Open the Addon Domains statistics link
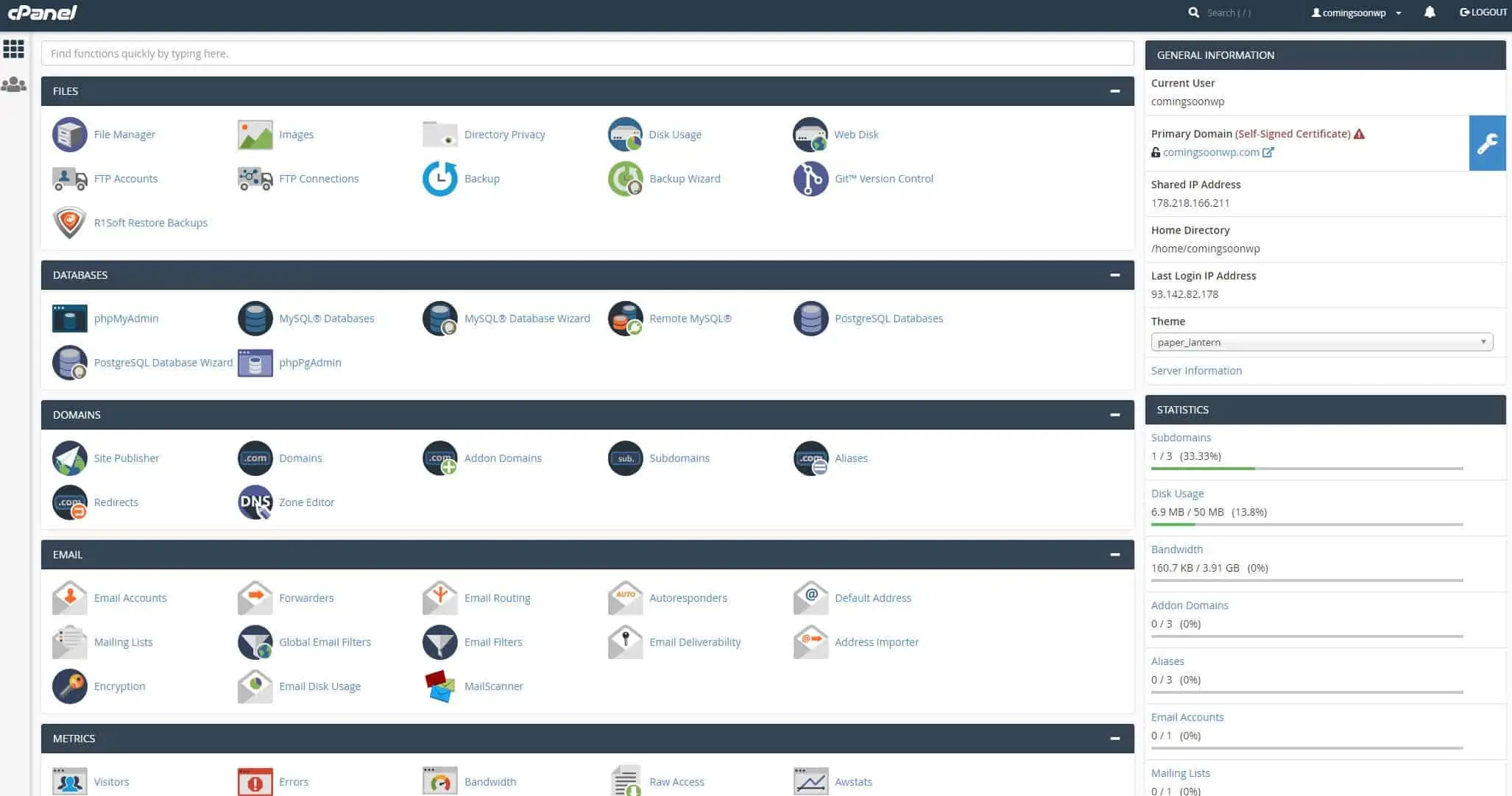This screenshot has height=796, width=1512. tap(1190, 605)
